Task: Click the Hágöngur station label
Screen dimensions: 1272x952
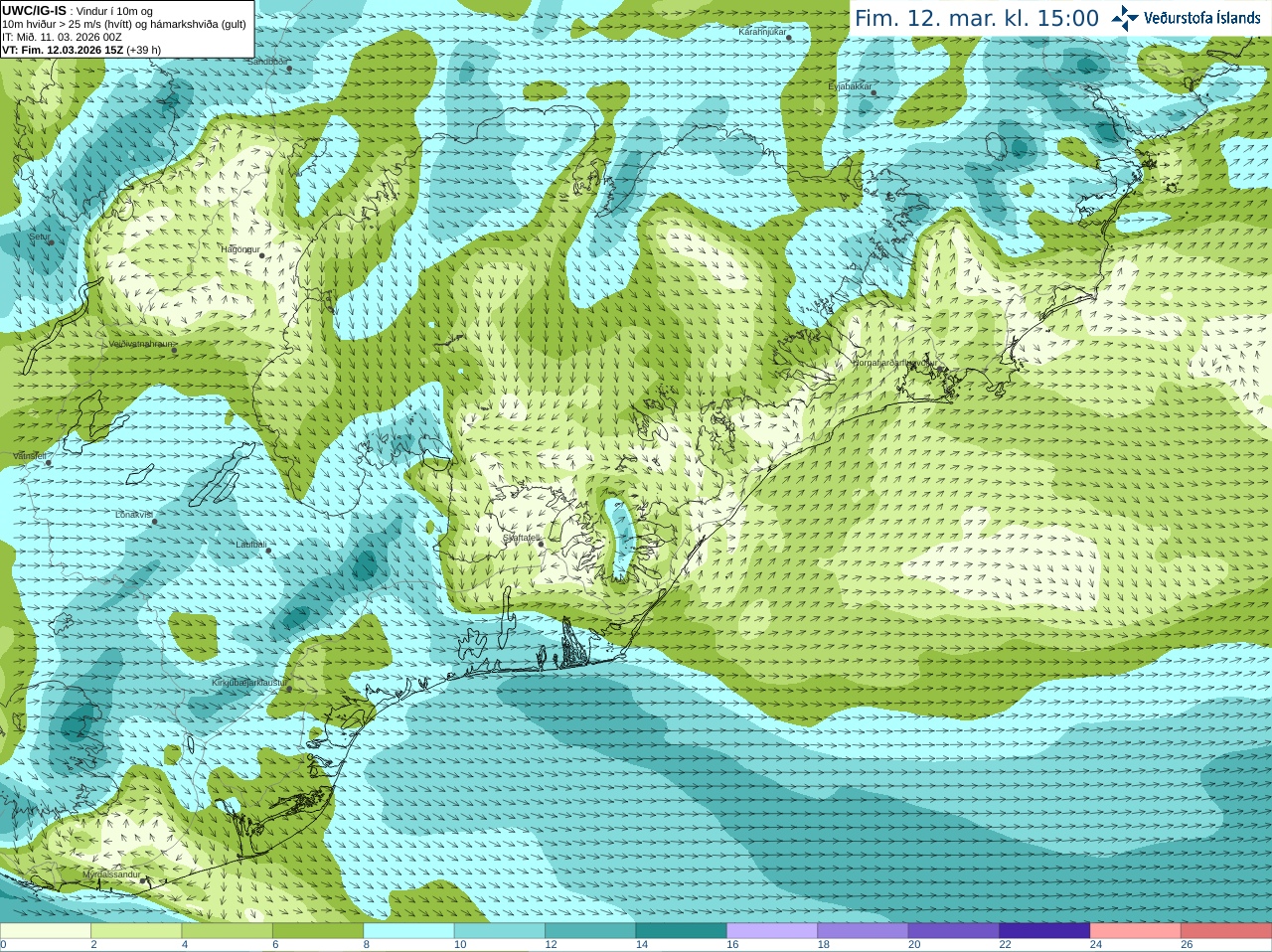Action: coord(239,249)
